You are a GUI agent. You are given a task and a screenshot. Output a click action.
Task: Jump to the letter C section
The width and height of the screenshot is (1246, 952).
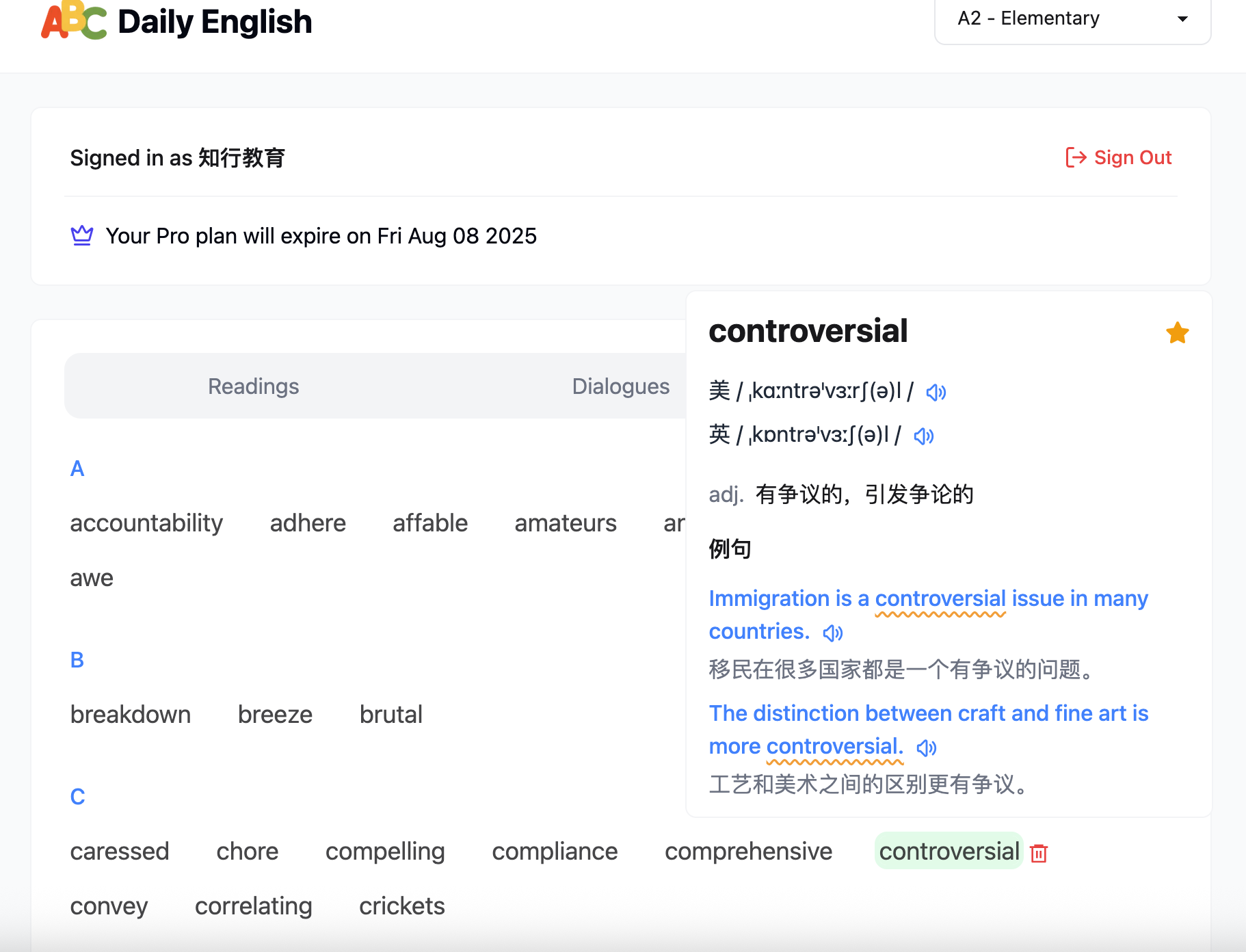[x=77, y=795]
